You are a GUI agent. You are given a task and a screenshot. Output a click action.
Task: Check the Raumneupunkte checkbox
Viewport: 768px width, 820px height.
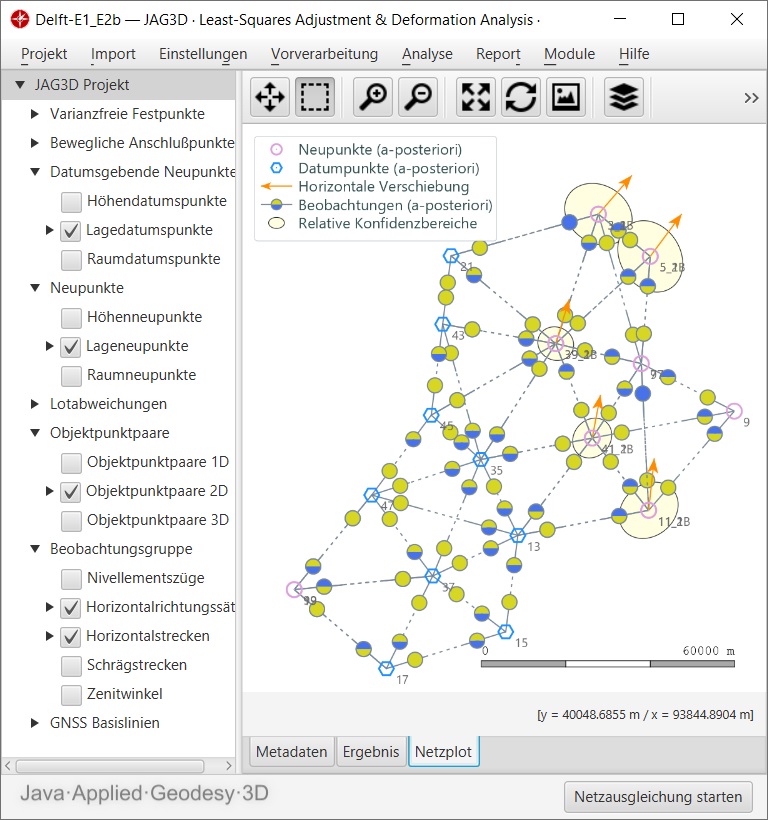(71, 376)
